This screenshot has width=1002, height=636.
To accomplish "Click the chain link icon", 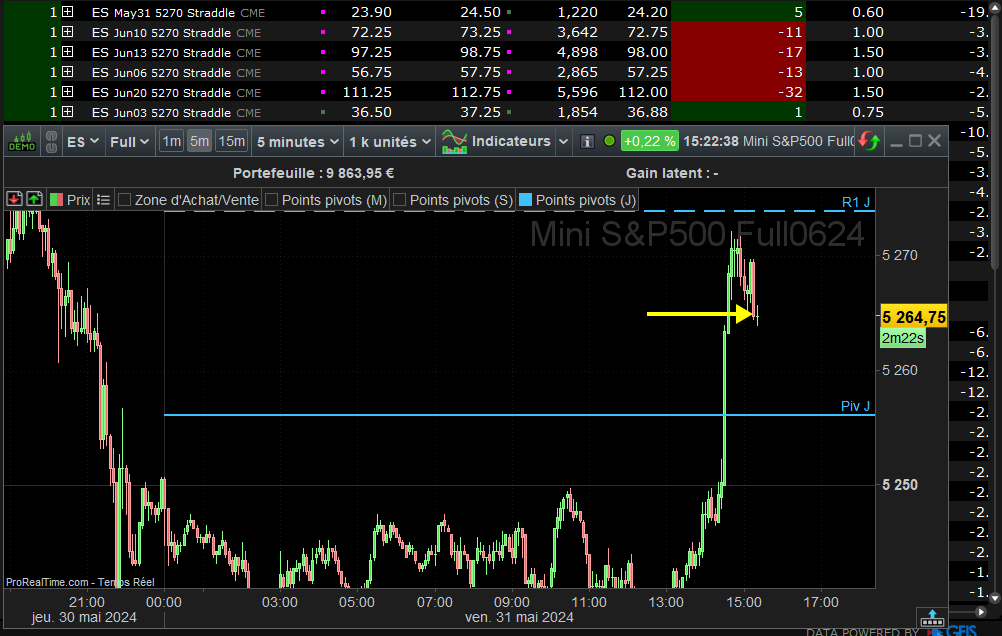I will click(x=52, y=141).
